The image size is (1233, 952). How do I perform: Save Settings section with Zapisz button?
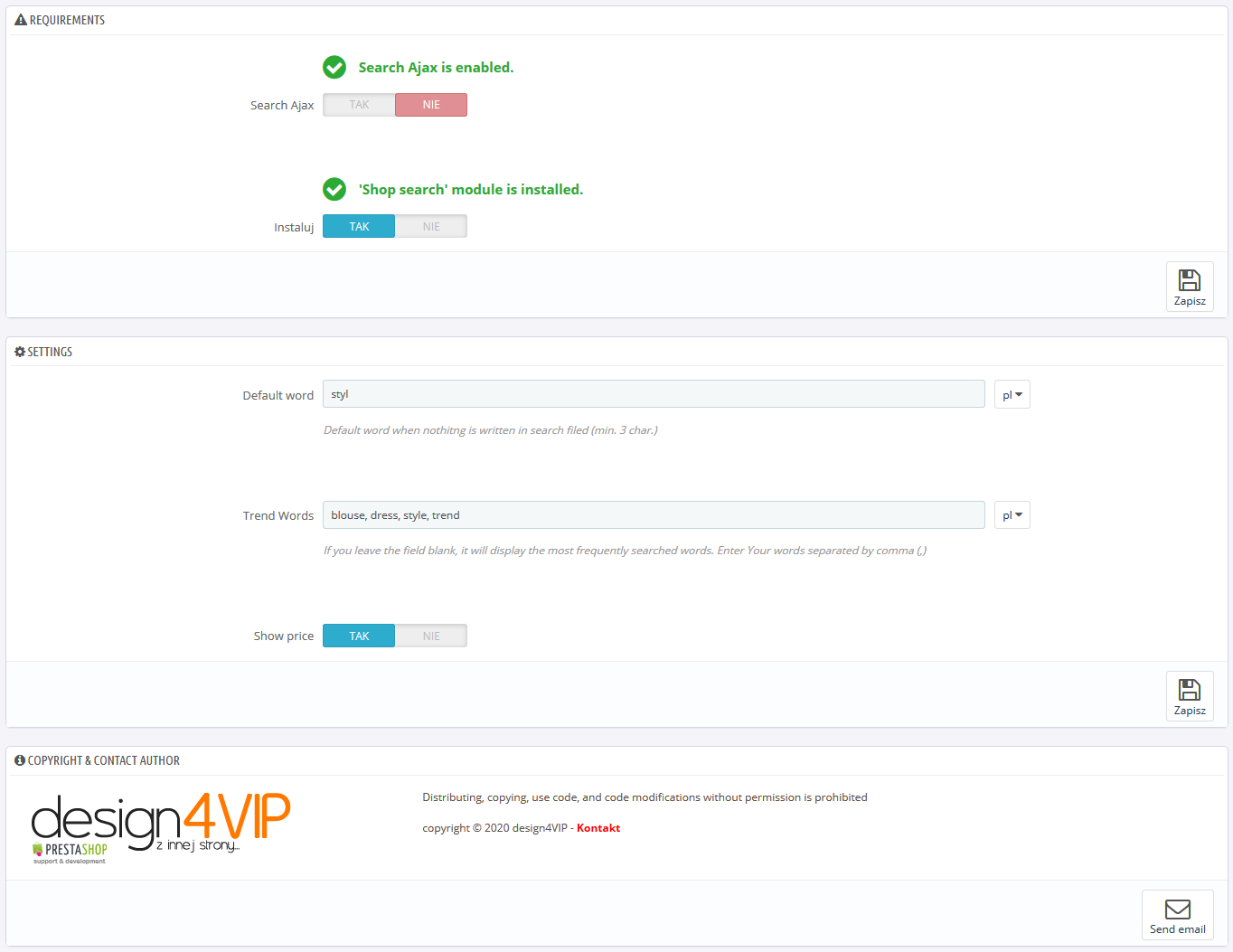click(1190, 696)
